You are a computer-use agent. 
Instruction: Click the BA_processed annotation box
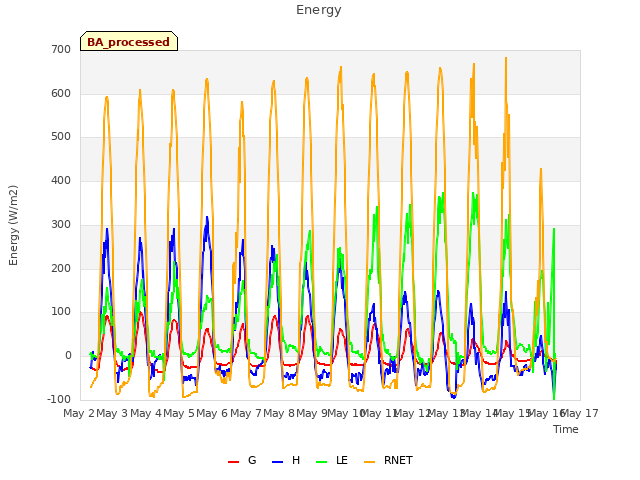129,41
